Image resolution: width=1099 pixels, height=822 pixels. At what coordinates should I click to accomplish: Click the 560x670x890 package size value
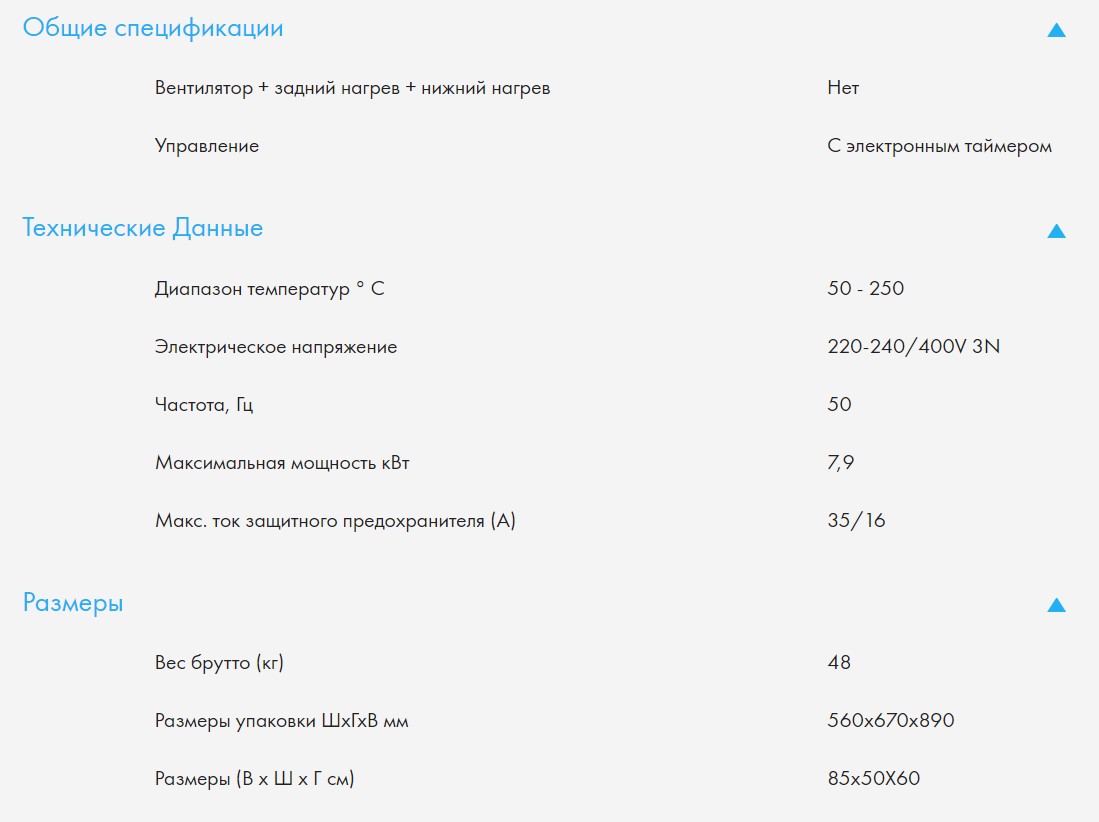point(891,720)
